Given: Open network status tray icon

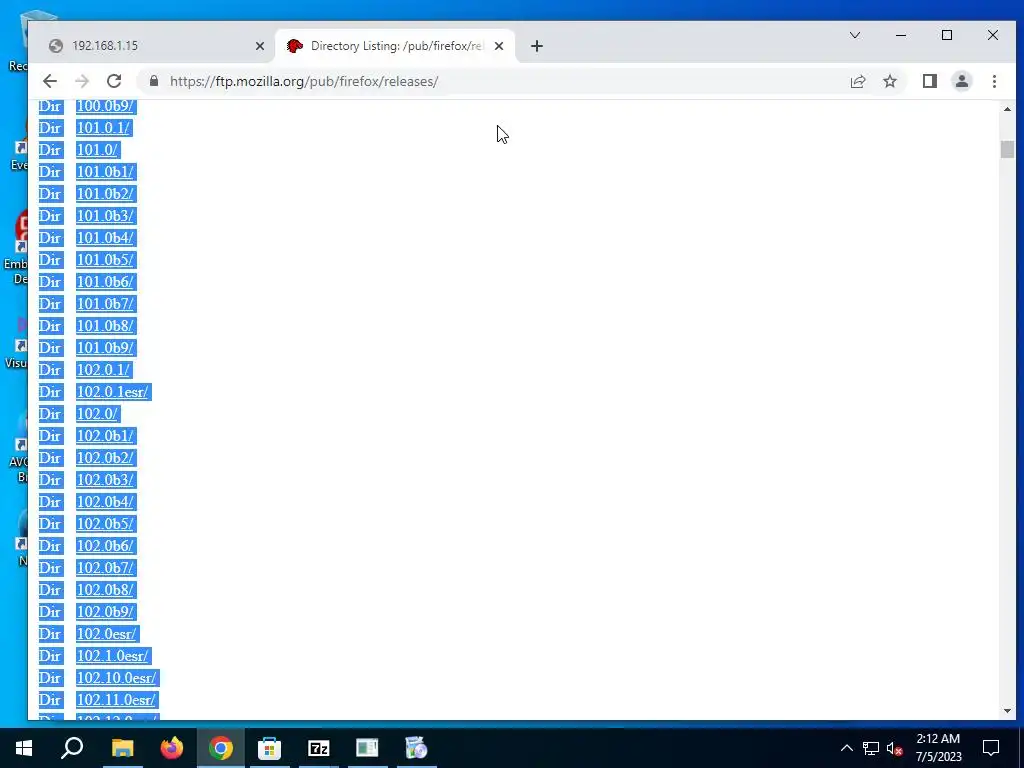Looking at the screenshot, I should tap(871, 748).
